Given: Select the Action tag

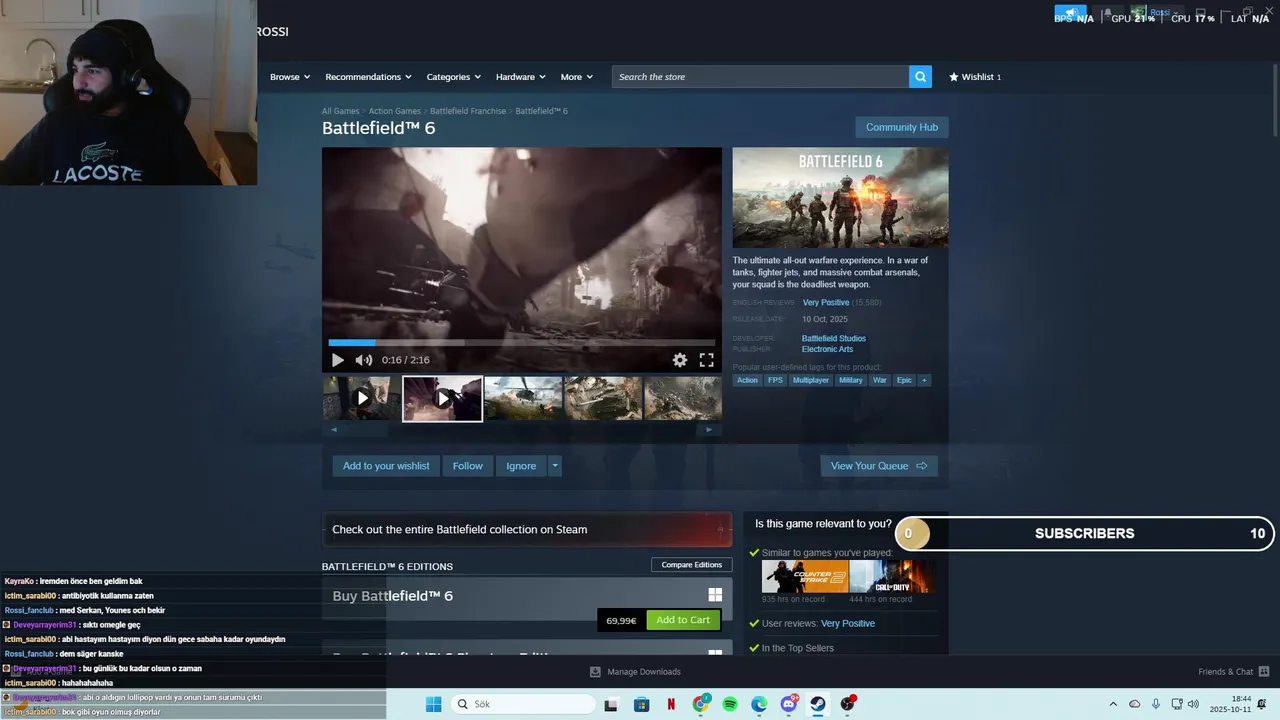Looking at the screenshot, I should (x=747, y=381).
